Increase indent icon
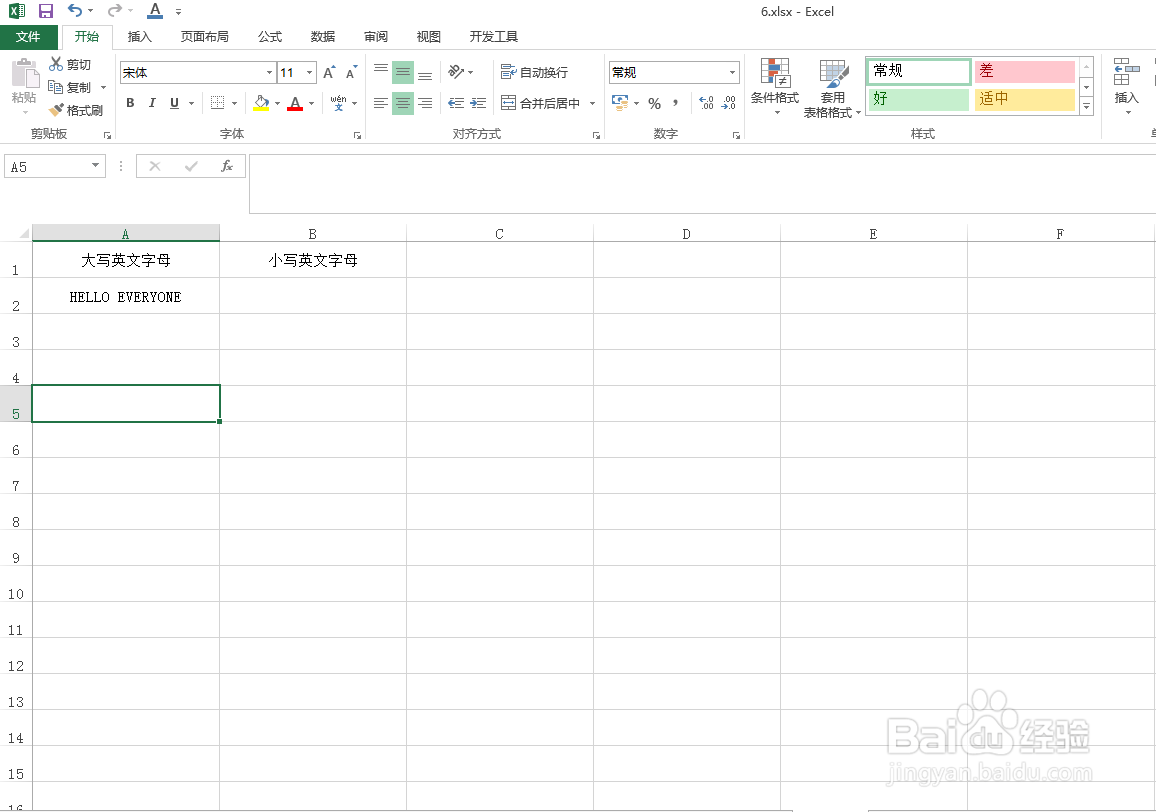 pos(478,103)
